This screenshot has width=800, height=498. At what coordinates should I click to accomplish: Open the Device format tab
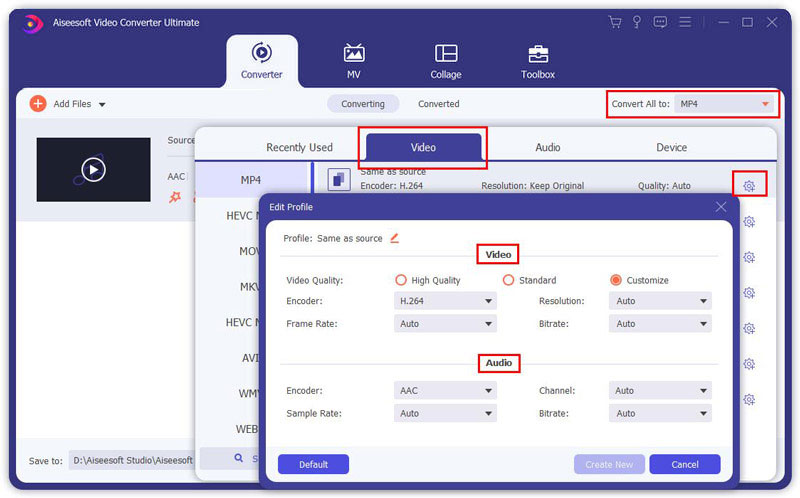point(671,147)
